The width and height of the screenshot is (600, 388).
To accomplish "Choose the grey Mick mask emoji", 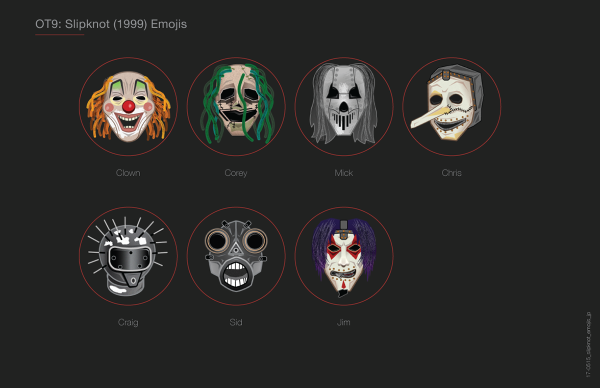I will pyautogui.click(x=344, y=106).
